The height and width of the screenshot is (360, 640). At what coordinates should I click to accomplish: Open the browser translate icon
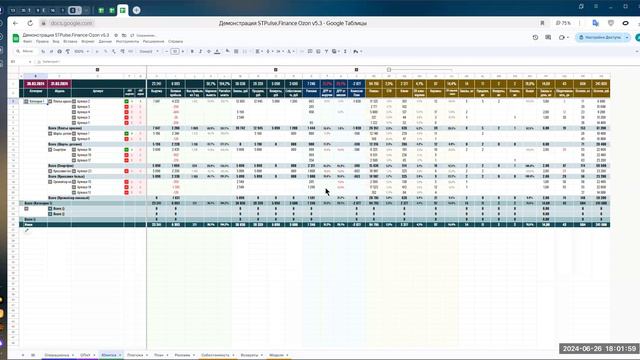[x=596, y=23]
